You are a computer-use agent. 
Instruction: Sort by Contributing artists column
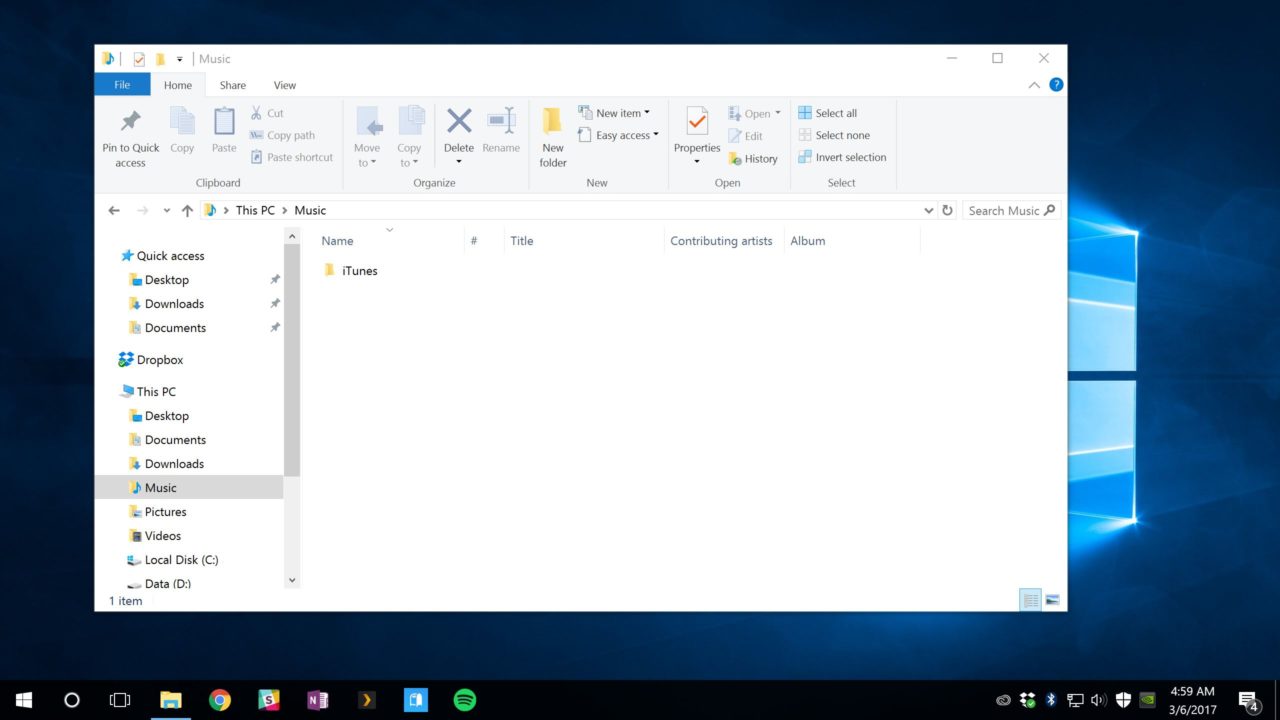tap(724, 241)
